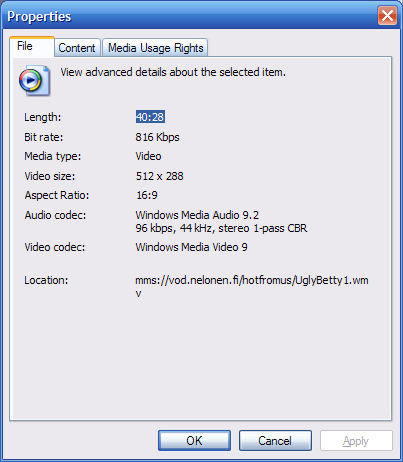Open the Media Usage Rights tab

155,48
